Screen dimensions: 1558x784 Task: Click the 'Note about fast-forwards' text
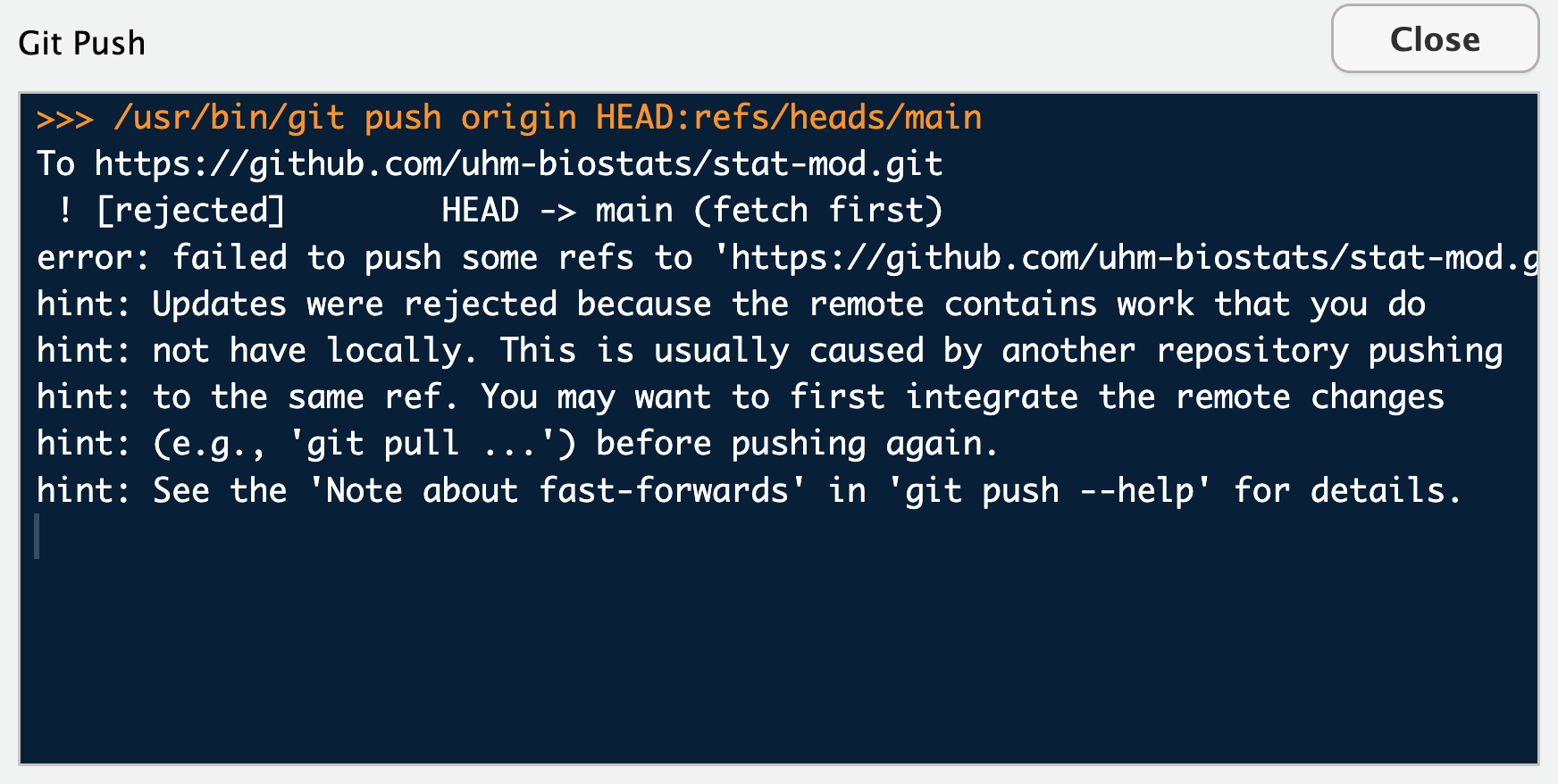coord(557,490)
